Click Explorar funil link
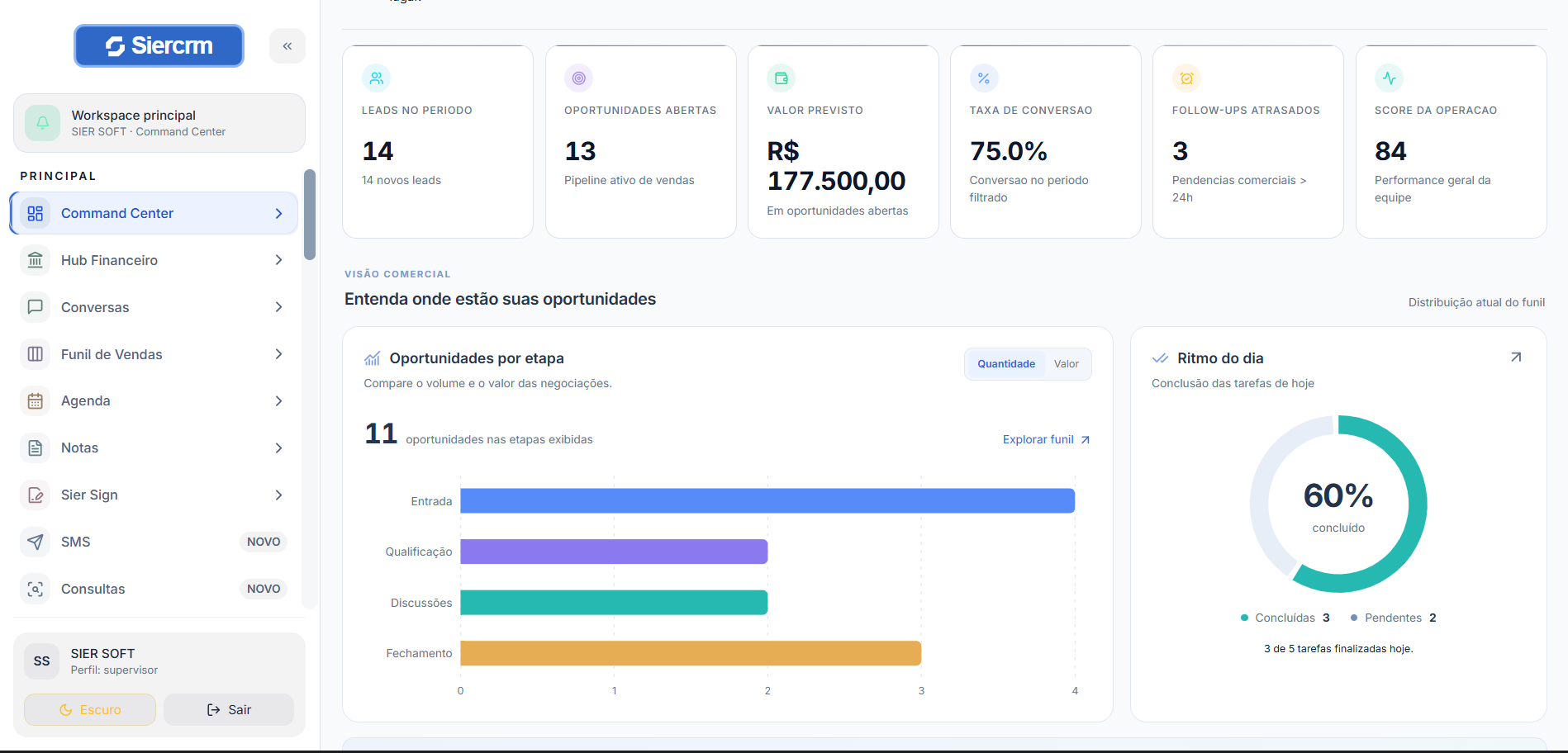Image resolution: width=1568 pixels, height=753 pixels. pyautogui.click(x=1047, y=440)
